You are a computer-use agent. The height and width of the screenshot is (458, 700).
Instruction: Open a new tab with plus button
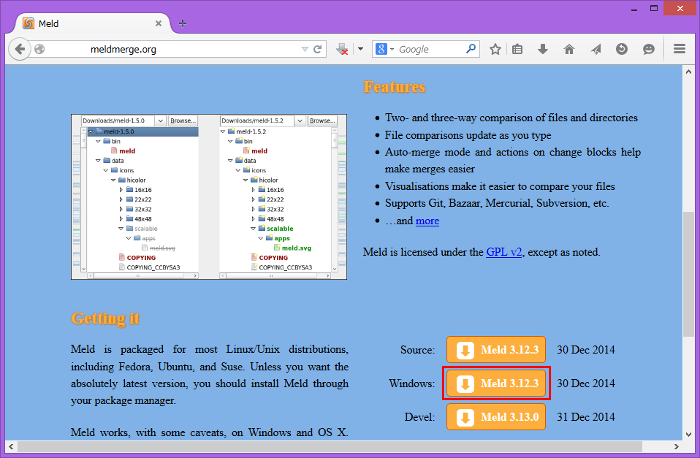coord(182,23)
